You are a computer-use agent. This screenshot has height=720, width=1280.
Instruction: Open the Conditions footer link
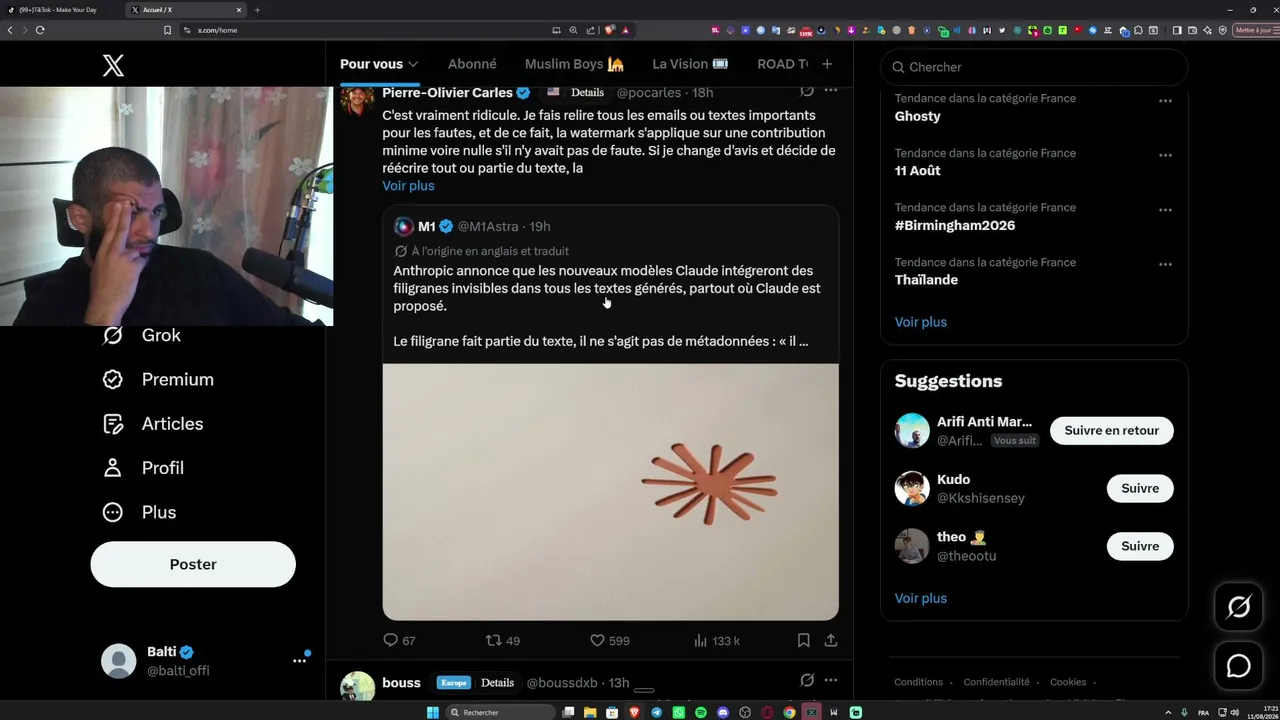tap(919, 682)
